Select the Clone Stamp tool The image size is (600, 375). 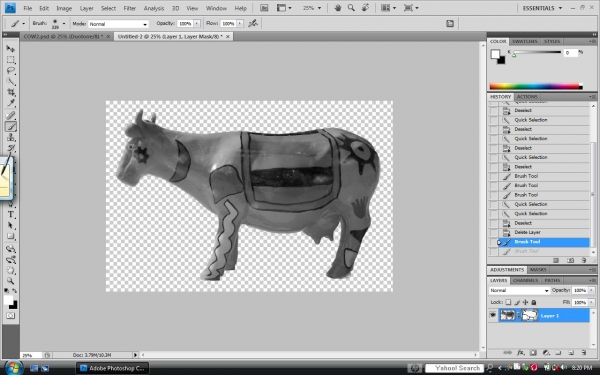11,137
